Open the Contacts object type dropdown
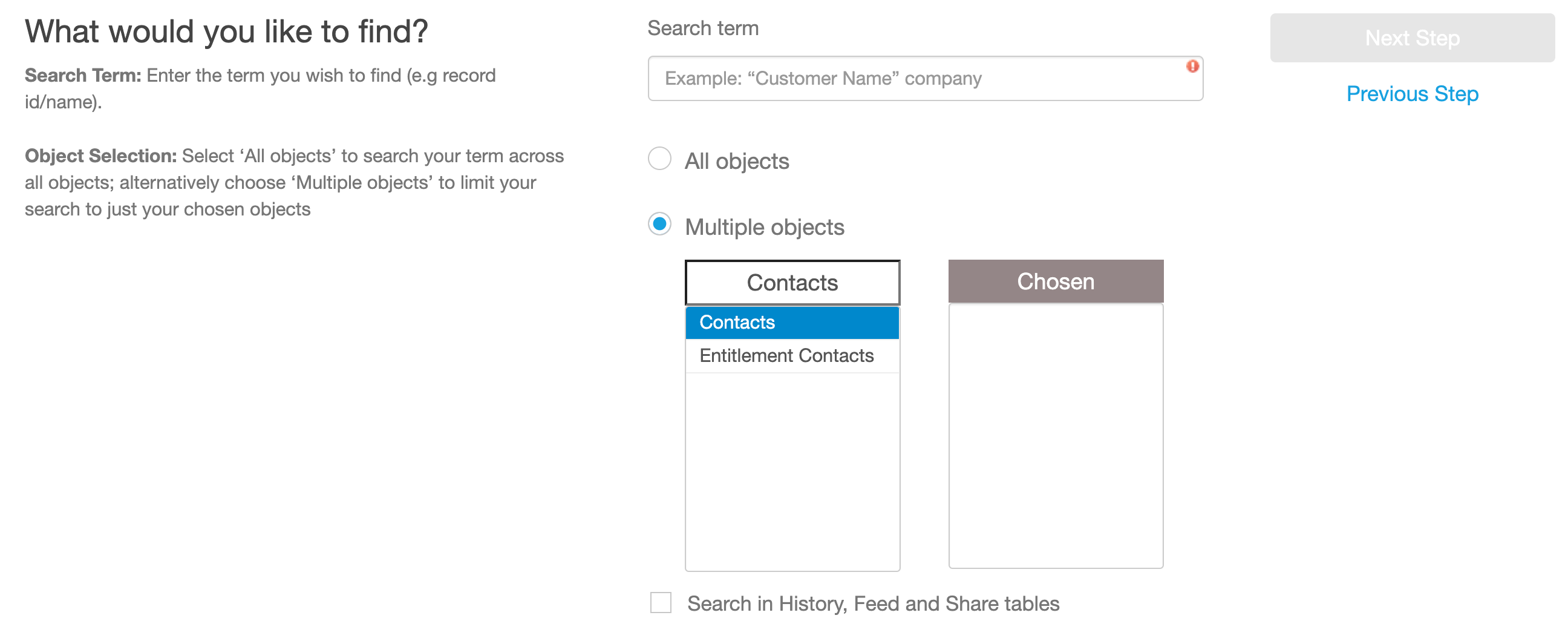The image size is (1568, 621). [x=792, y=282]
